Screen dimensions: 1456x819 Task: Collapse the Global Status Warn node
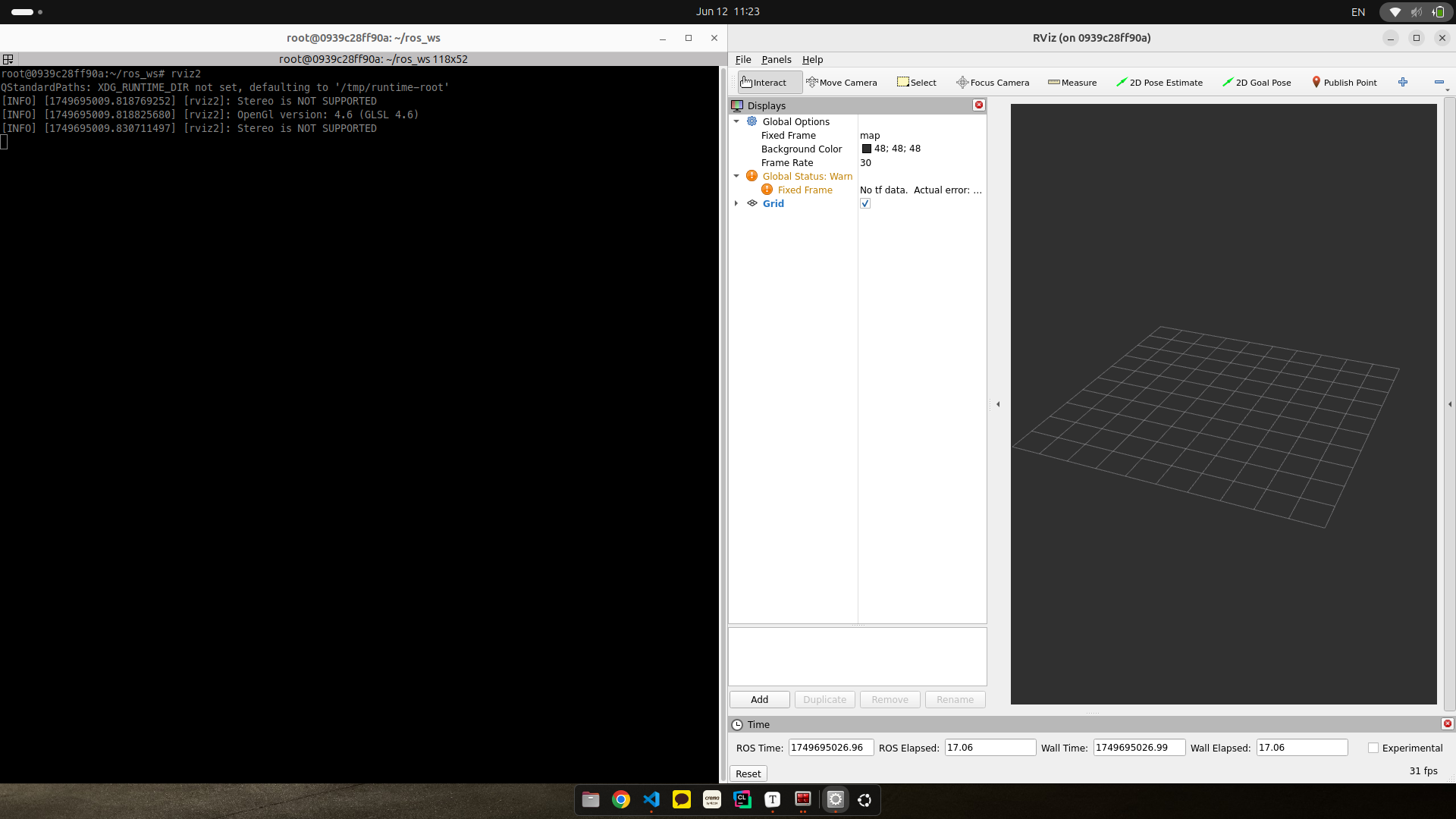pos(736,176)
